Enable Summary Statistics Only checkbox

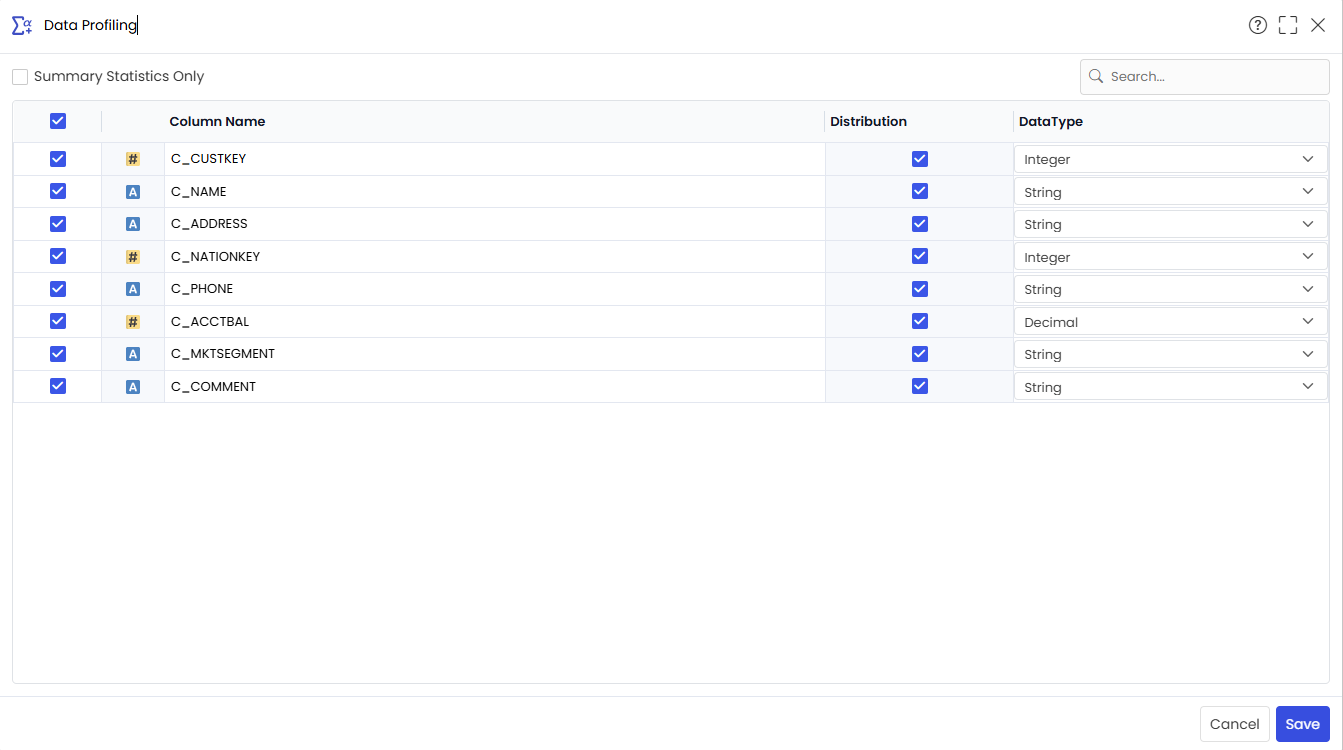click(20, 76)
